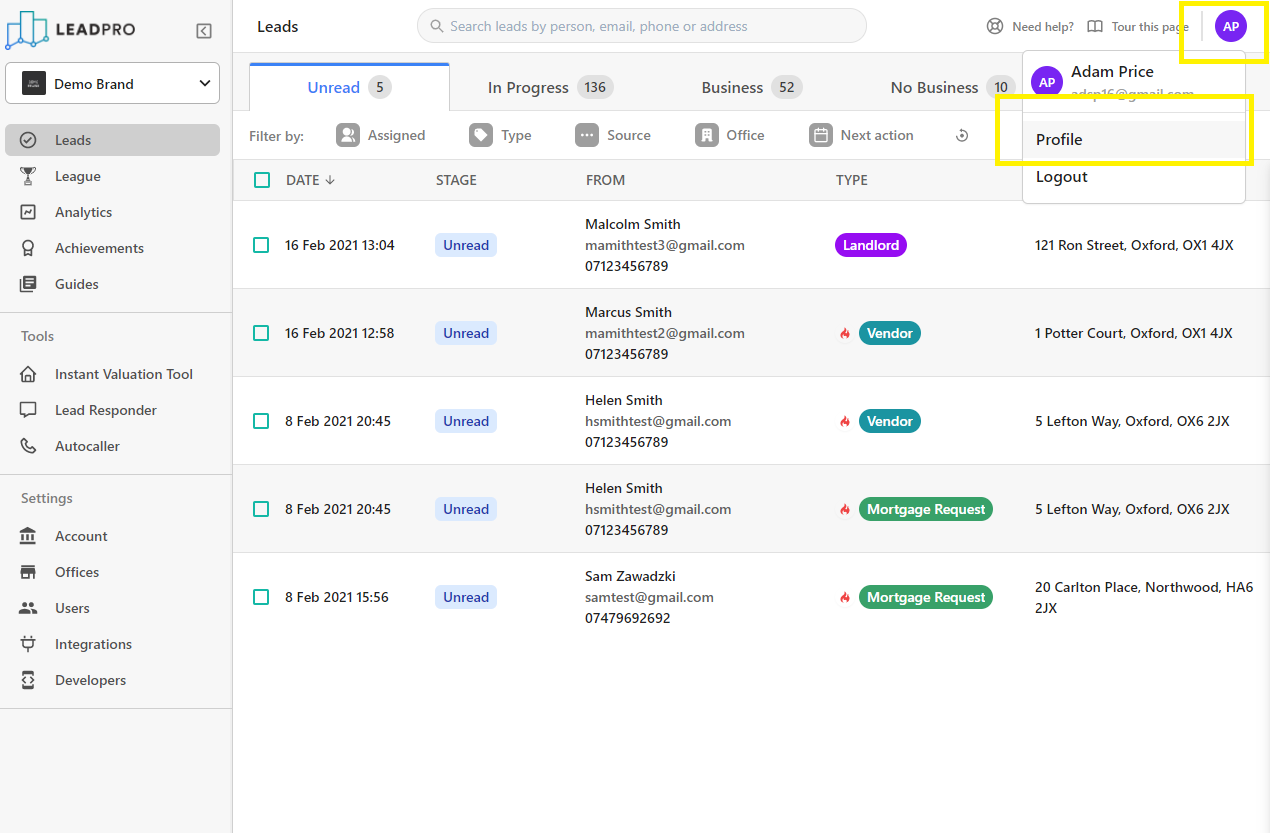Click Logout in the user menu

(x=1061, y=177)
